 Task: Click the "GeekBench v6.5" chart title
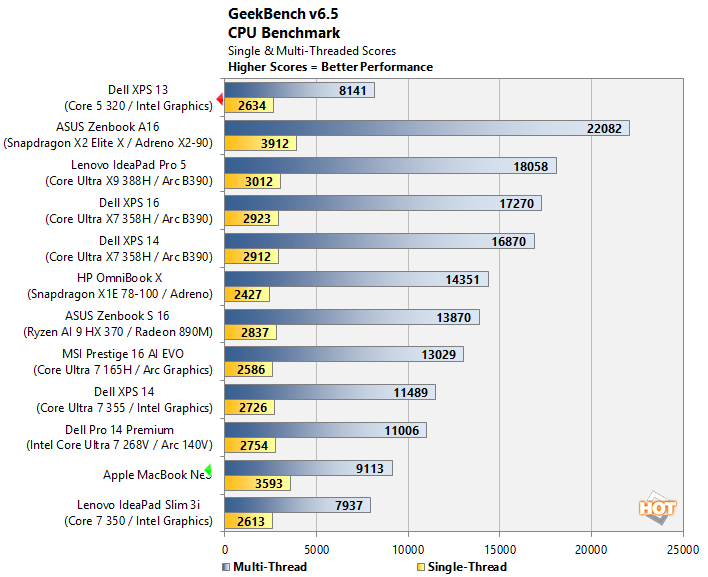(283, 14)
